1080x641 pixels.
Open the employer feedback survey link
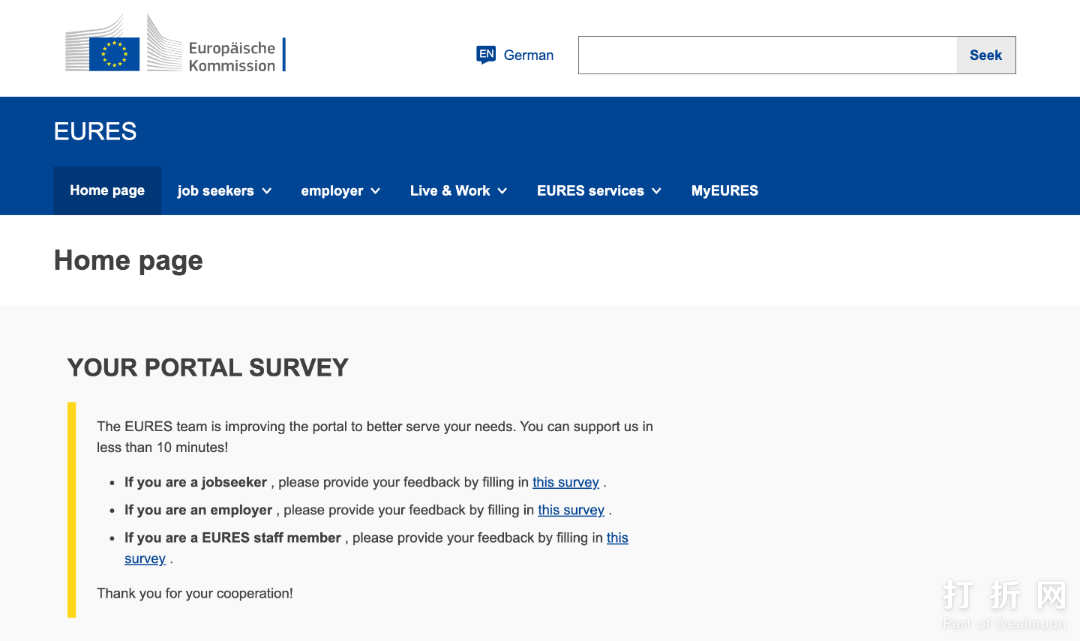coord(571,510)
